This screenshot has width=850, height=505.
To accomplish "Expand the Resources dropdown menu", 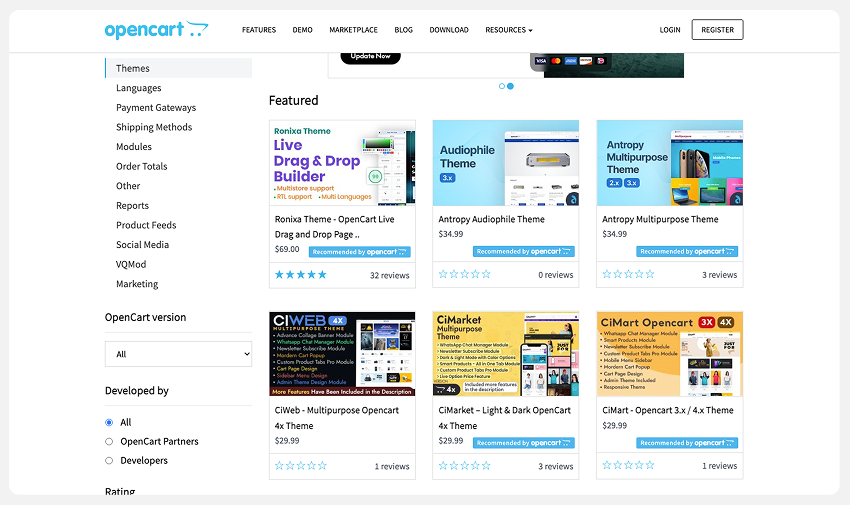I will 508,30.
